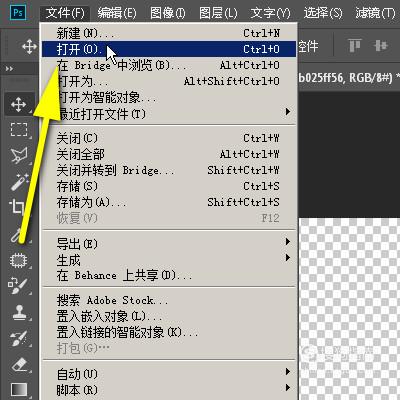Choose 打开(O)... menu entry
Image resolution: width=400 pixels, height=400 pixels.
(x=169, y=49)
